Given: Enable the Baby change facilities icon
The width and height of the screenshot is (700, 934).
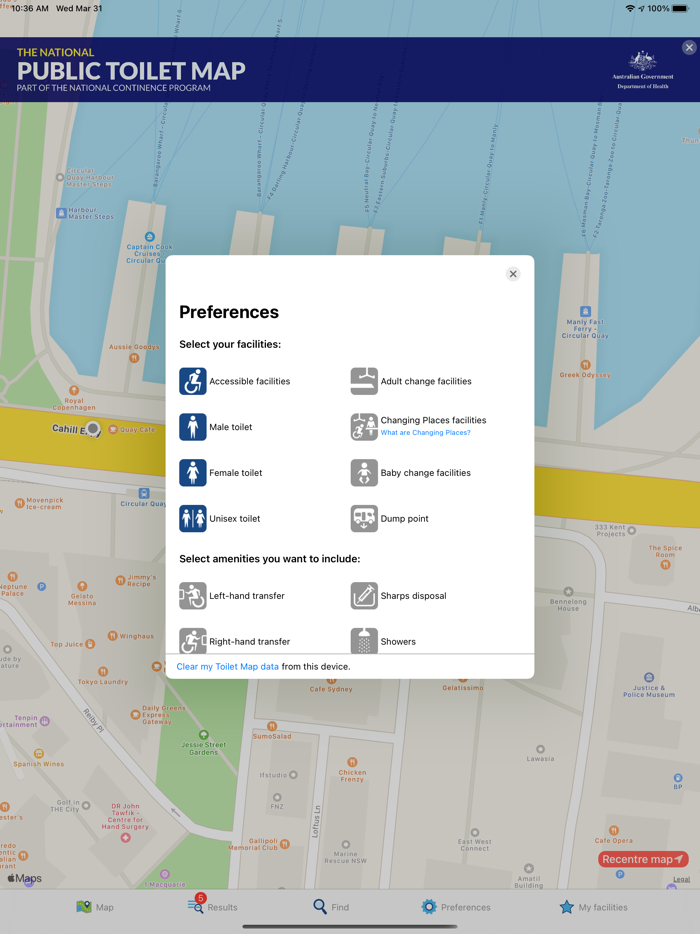Looking at the screenshot, I should pos(364,473).
